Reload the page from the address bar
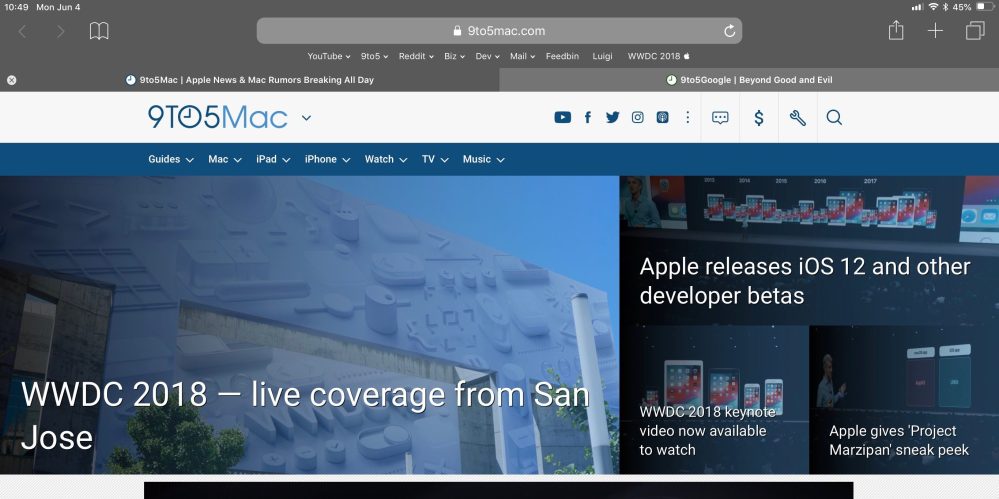 click(x=730, y=31)
